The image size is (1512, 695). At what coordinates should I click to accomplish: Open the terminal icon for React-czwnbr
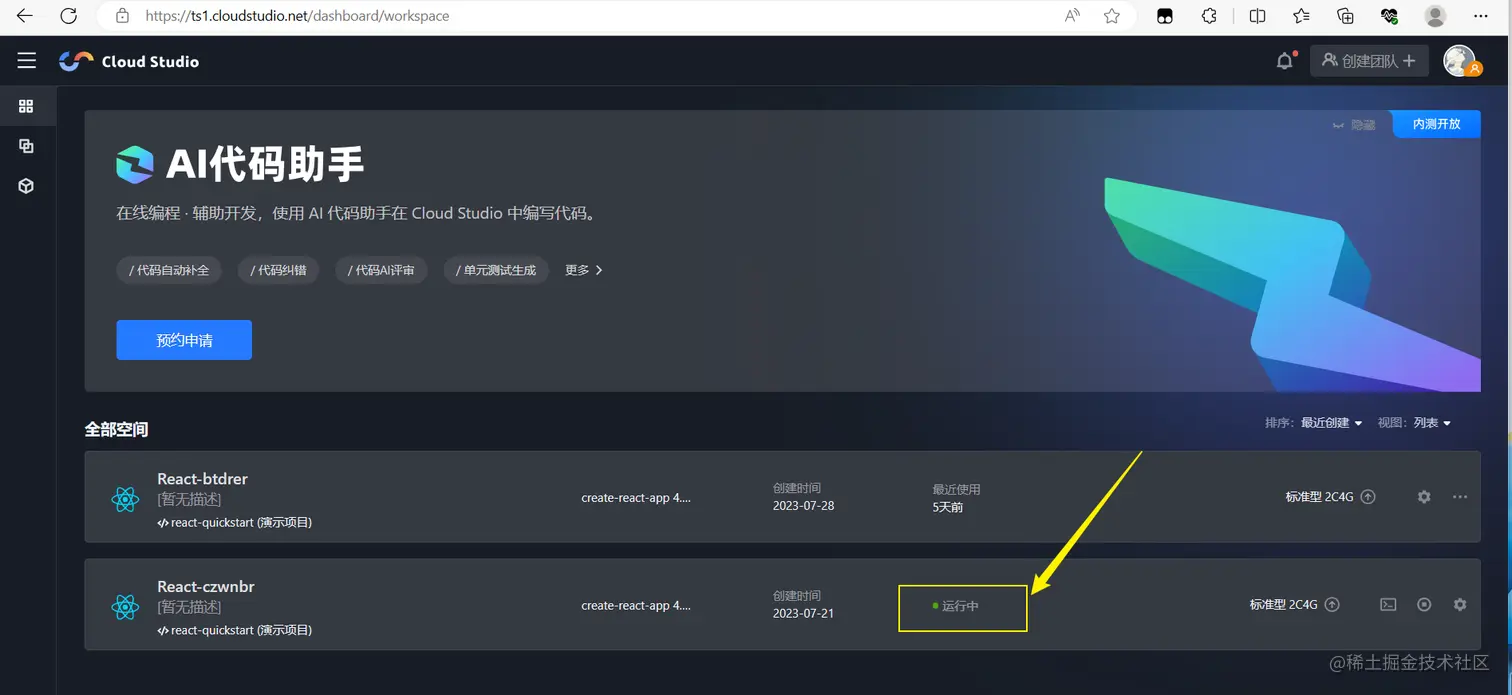click(x=1388, y=604)
